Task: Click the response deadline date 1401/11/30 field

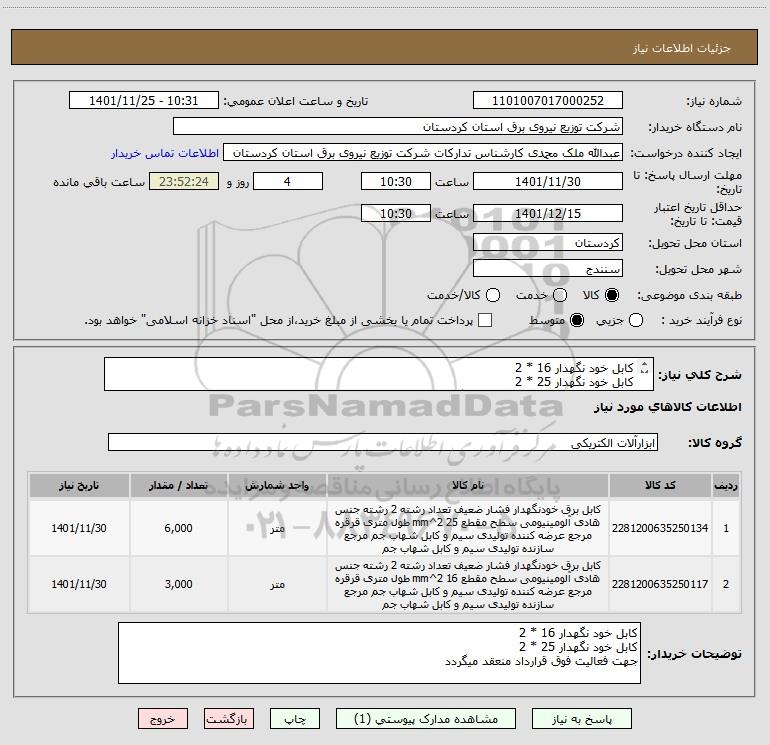Action: 548,181
